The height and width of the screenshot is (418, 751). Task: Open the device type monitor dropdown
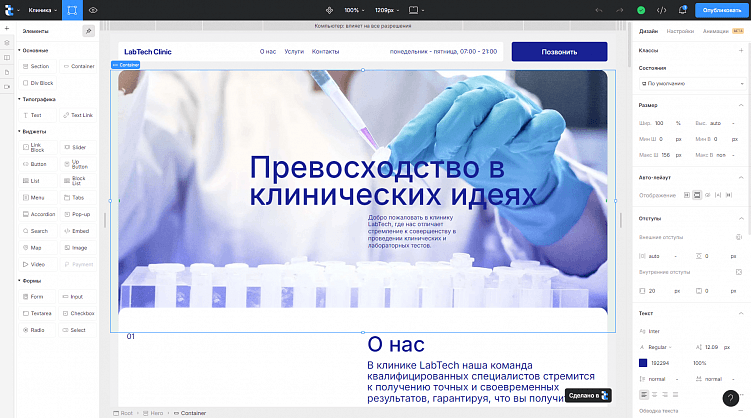click(416, 10)
